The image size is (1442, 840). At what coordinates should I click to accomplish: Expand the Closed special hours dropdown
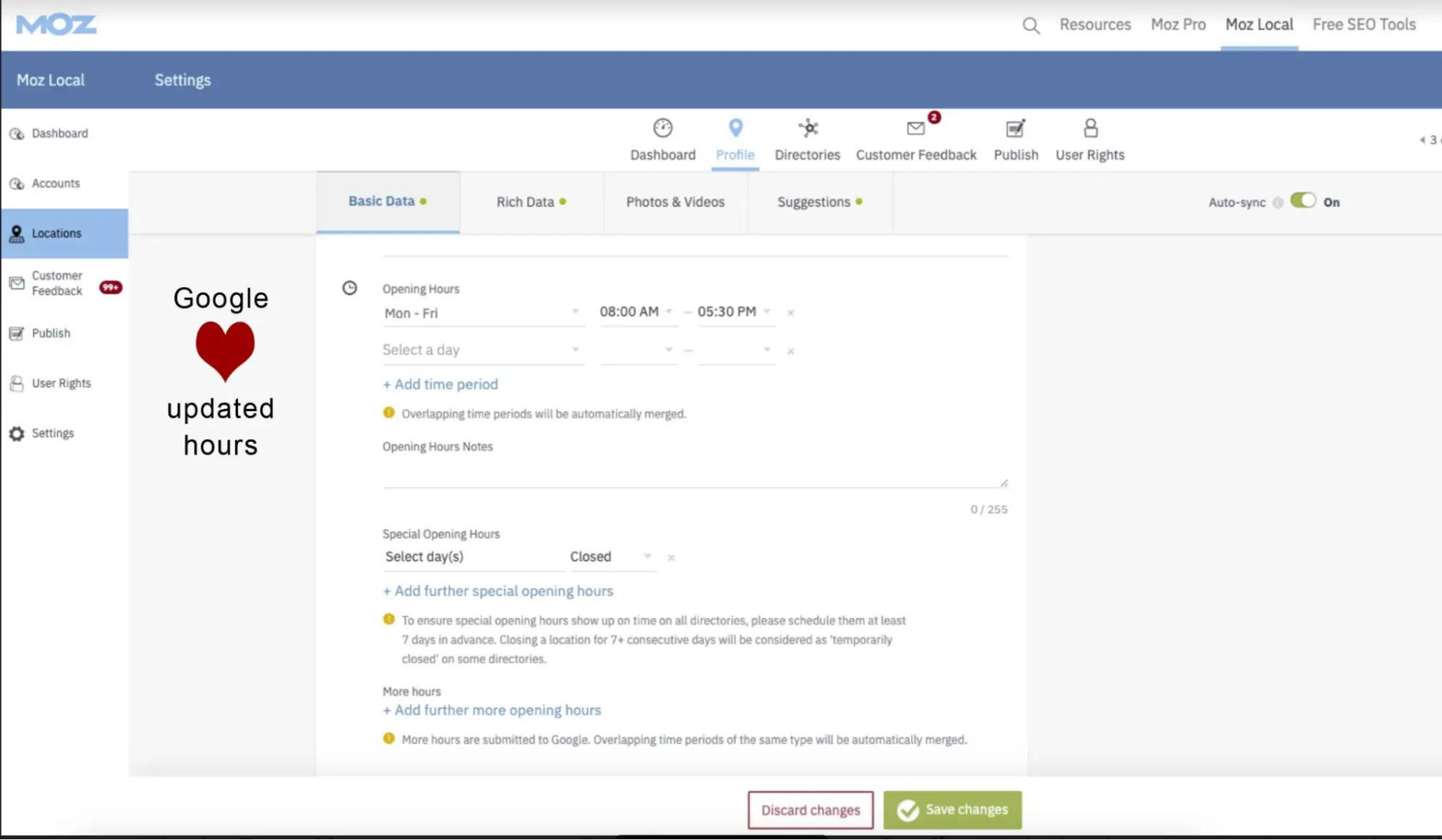pyautogui.click(x=612, y=557)
